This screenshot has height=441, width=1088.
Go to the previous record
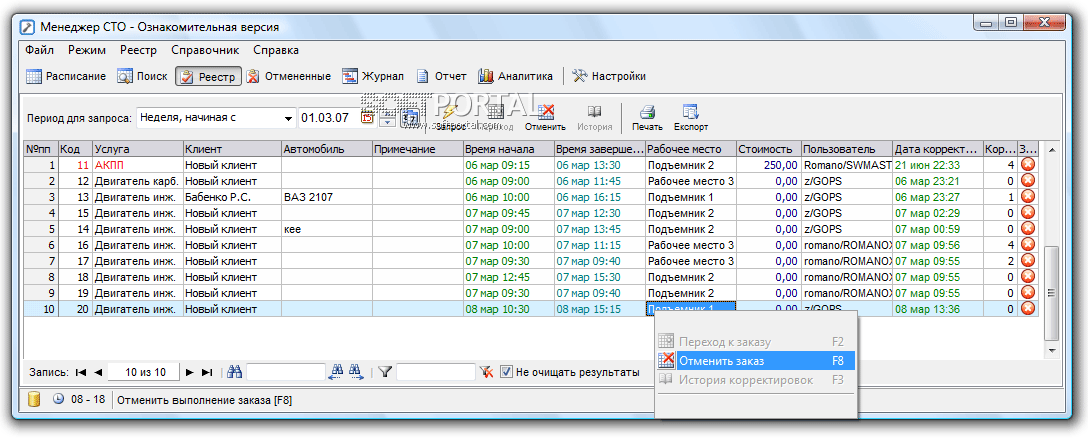[98, 372]
